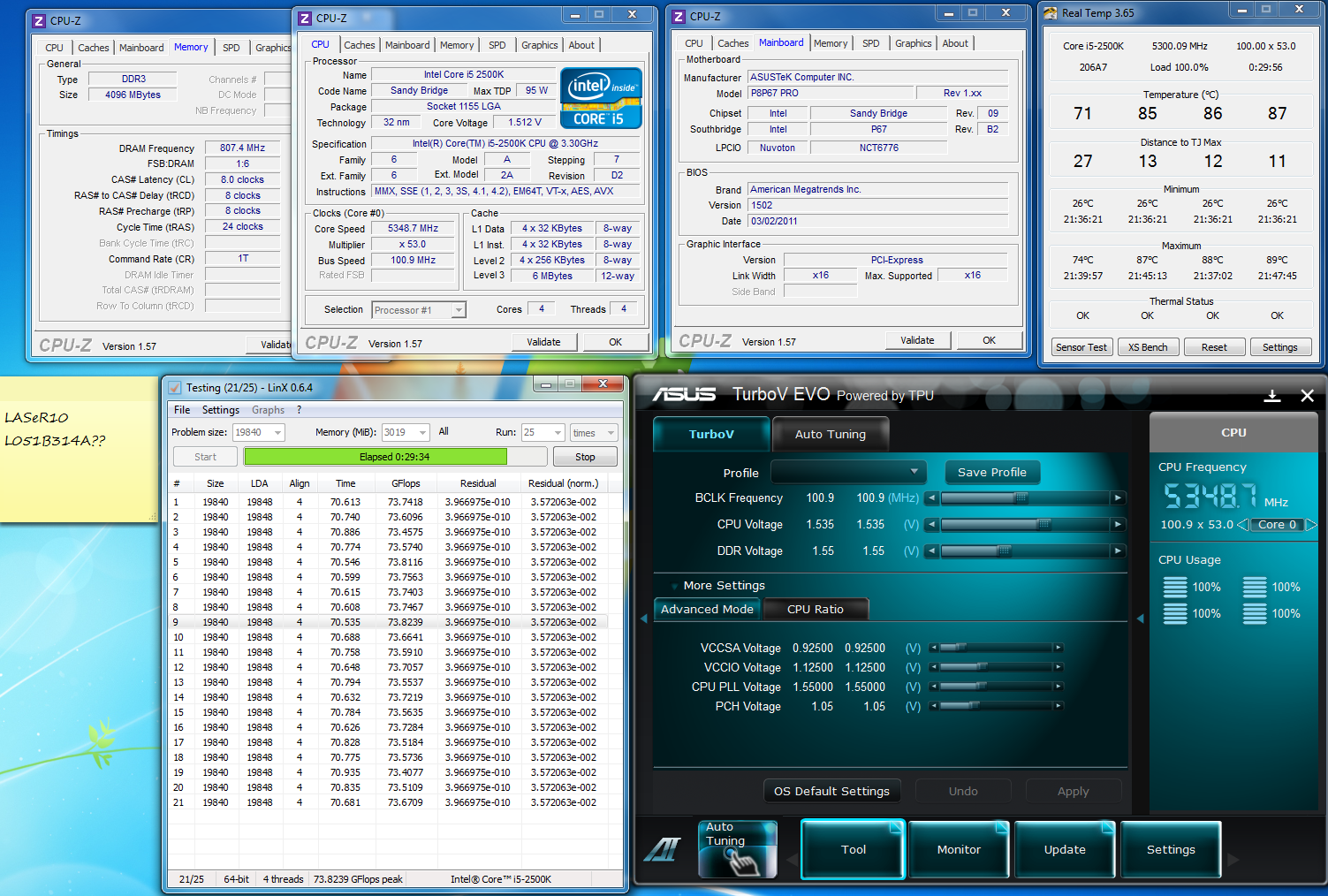Click the LinX window title bar icon
The height and width of the screenshot is (896, 1328).
[x=175, y=388]
